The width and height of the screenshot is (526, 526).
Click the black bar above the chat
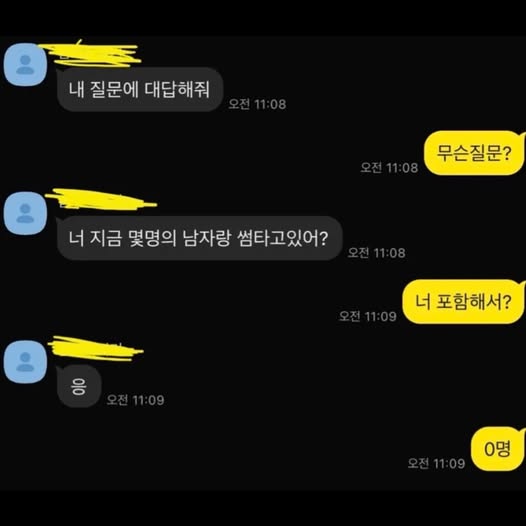tap(263, 18)
